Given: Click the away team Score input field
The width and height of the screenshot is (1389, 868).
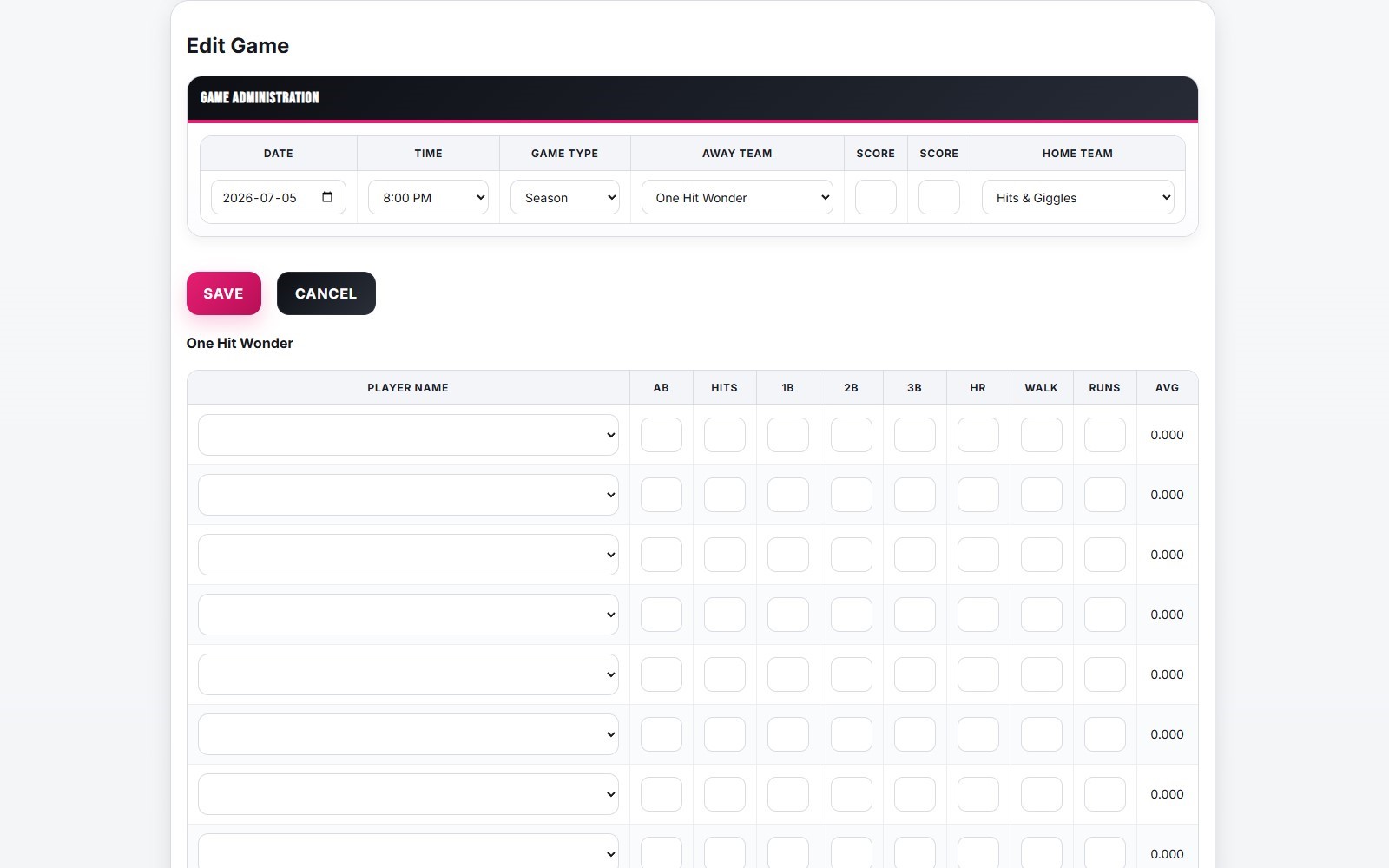Looking at the screenshot, I should 876,197.
